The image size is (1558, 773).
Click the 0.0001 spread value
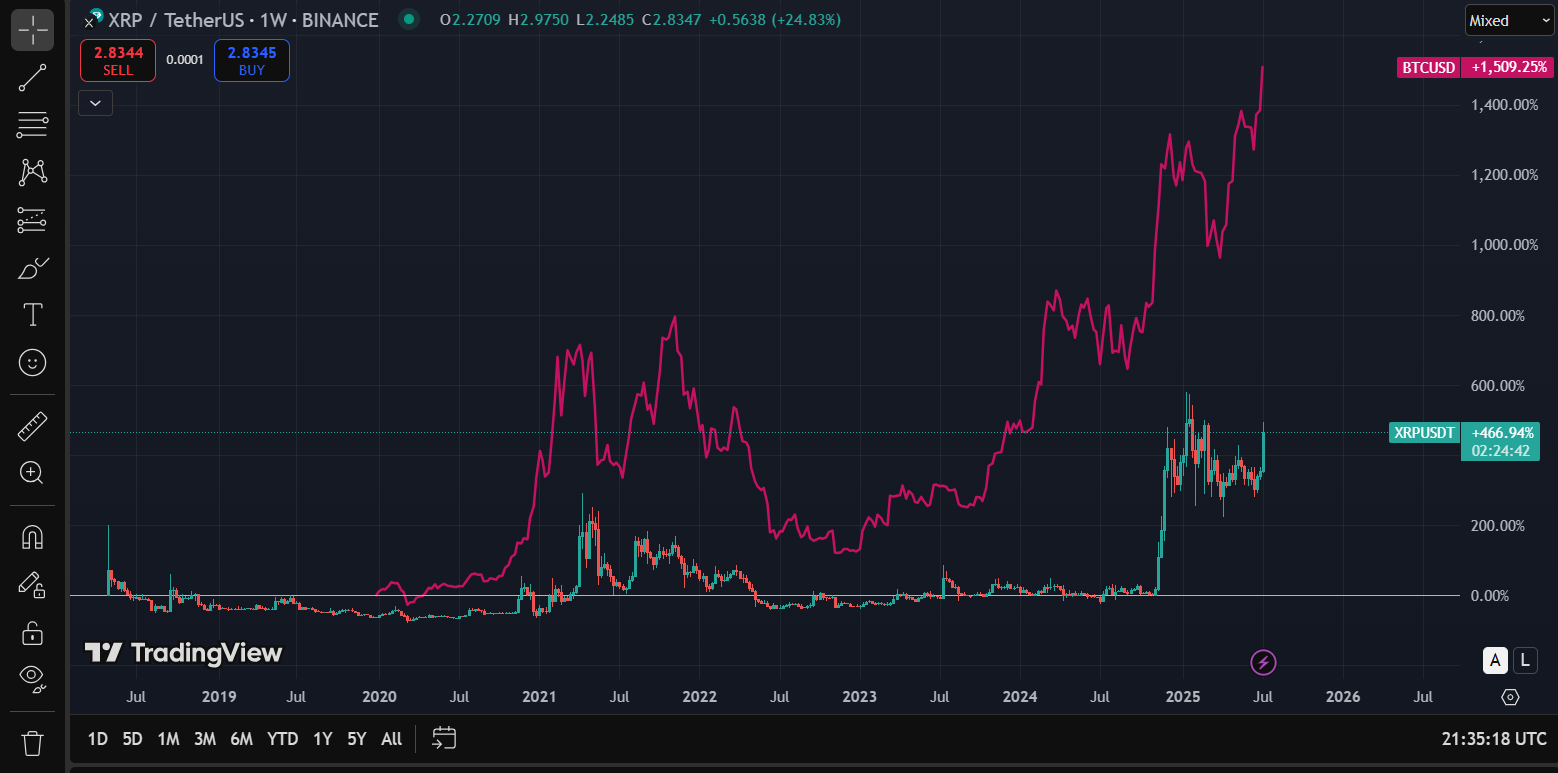(x=185, y=60)
